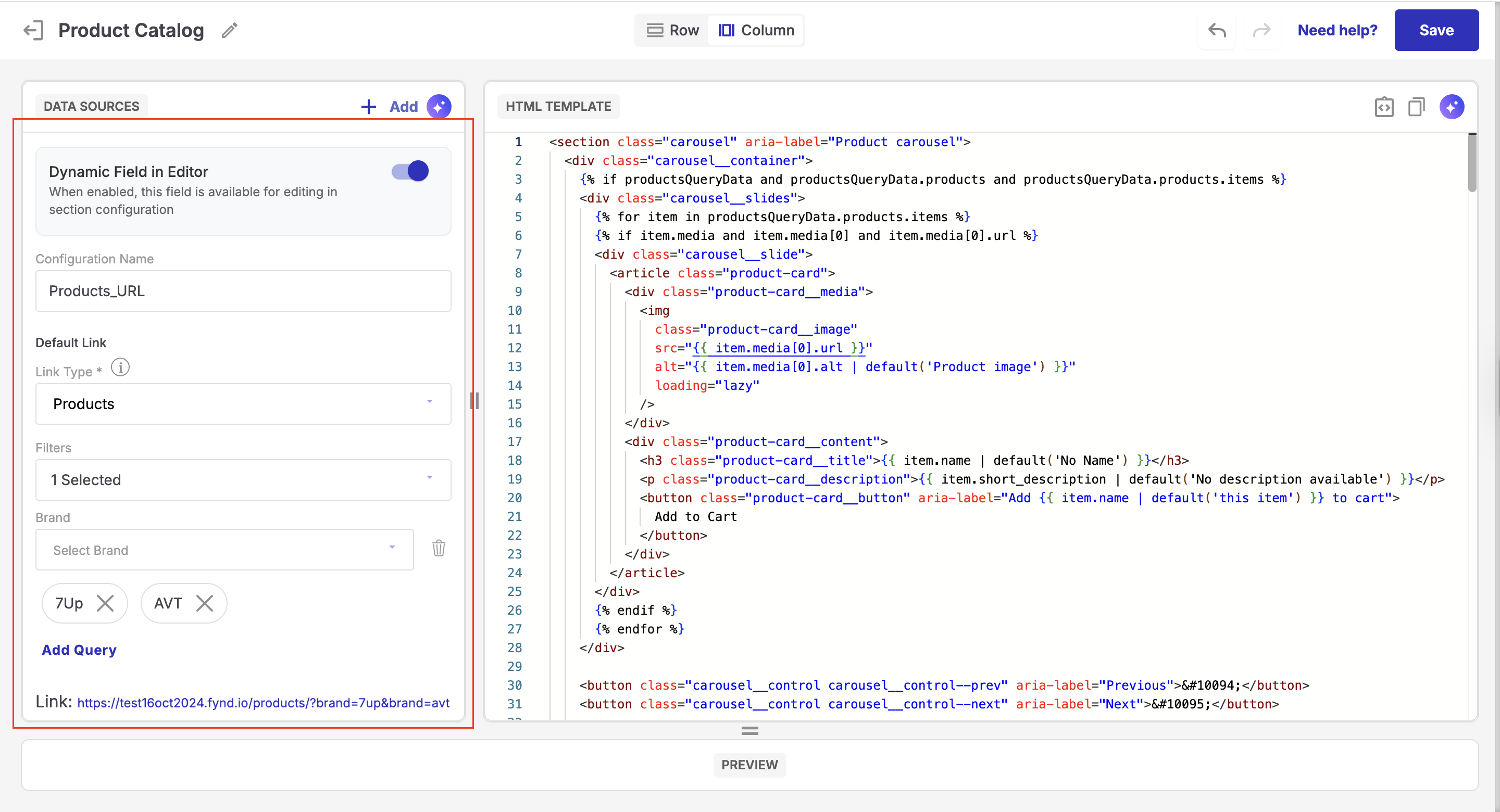Open the Select Brand dropdown

tap(224, 550)
